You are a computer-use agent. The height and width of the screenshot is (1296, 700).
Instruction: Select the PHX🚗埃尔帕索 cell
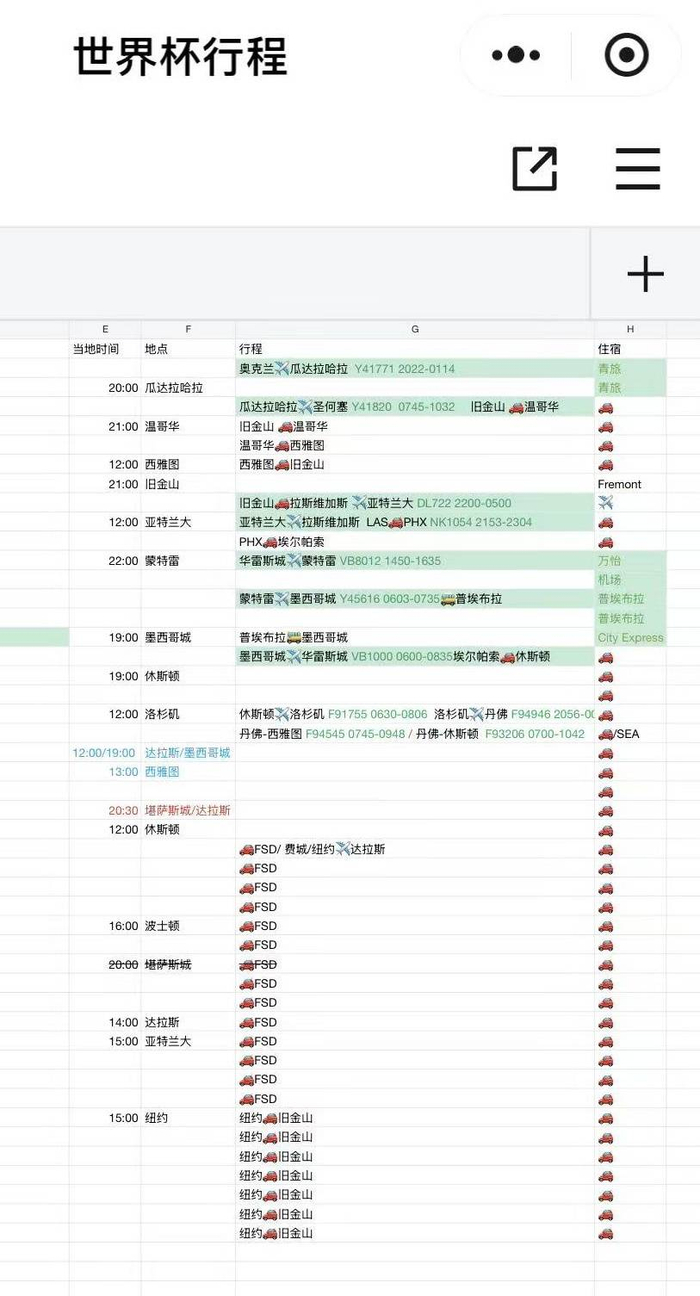pos(415,542)
